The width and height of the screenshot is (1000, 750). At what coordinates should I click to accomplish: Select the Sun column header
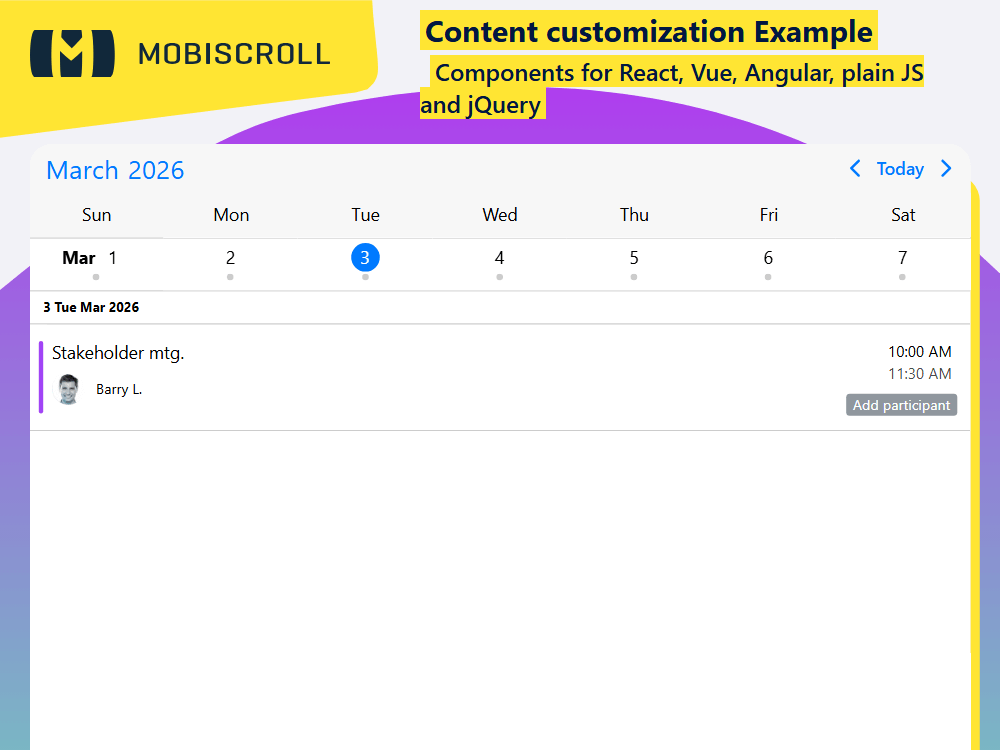tap(96, 214)
